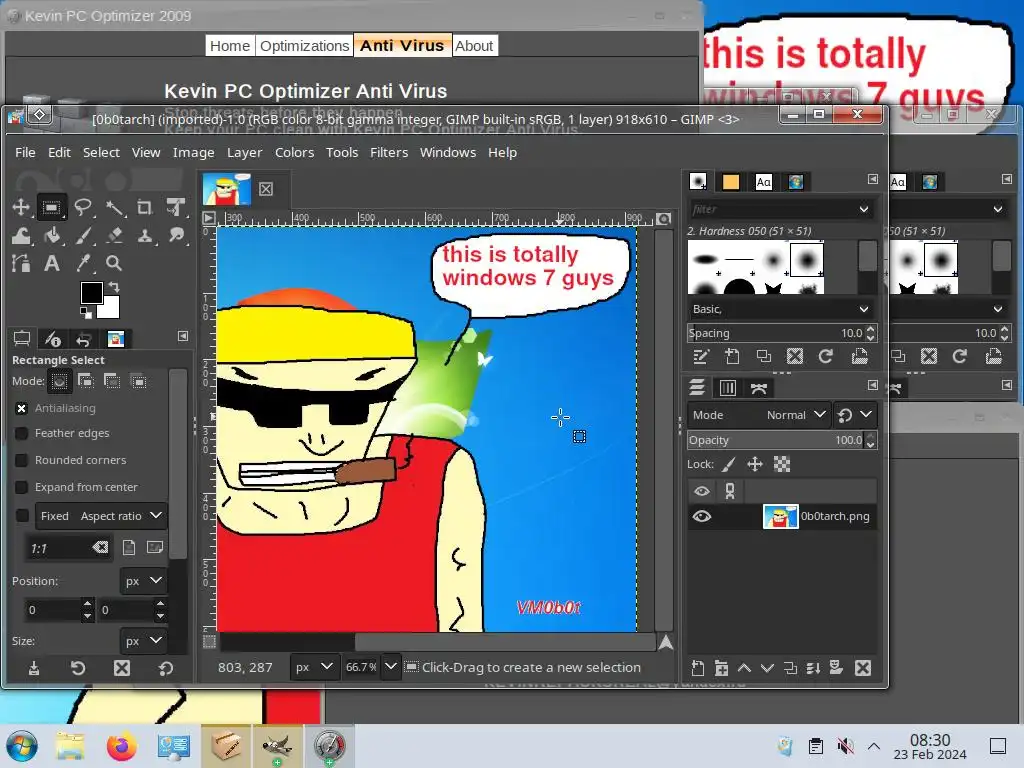Screen dimensions: 1024x768
Task: Enable the Fixed Aspect ratio checkbox
Action: (x=22, y=516)
